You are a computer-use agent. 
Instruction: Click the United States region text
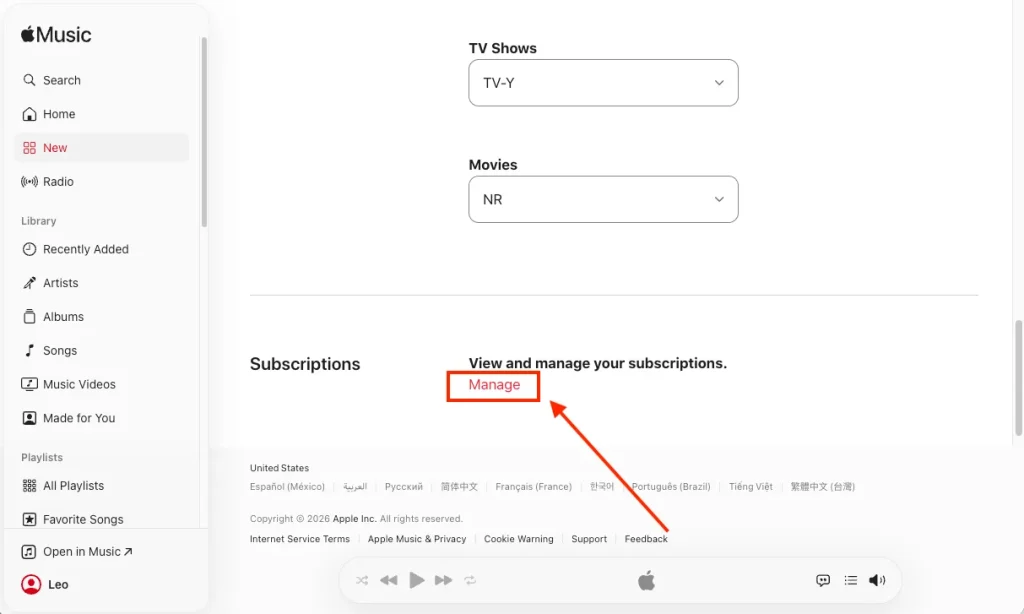(x=279, y=468)
